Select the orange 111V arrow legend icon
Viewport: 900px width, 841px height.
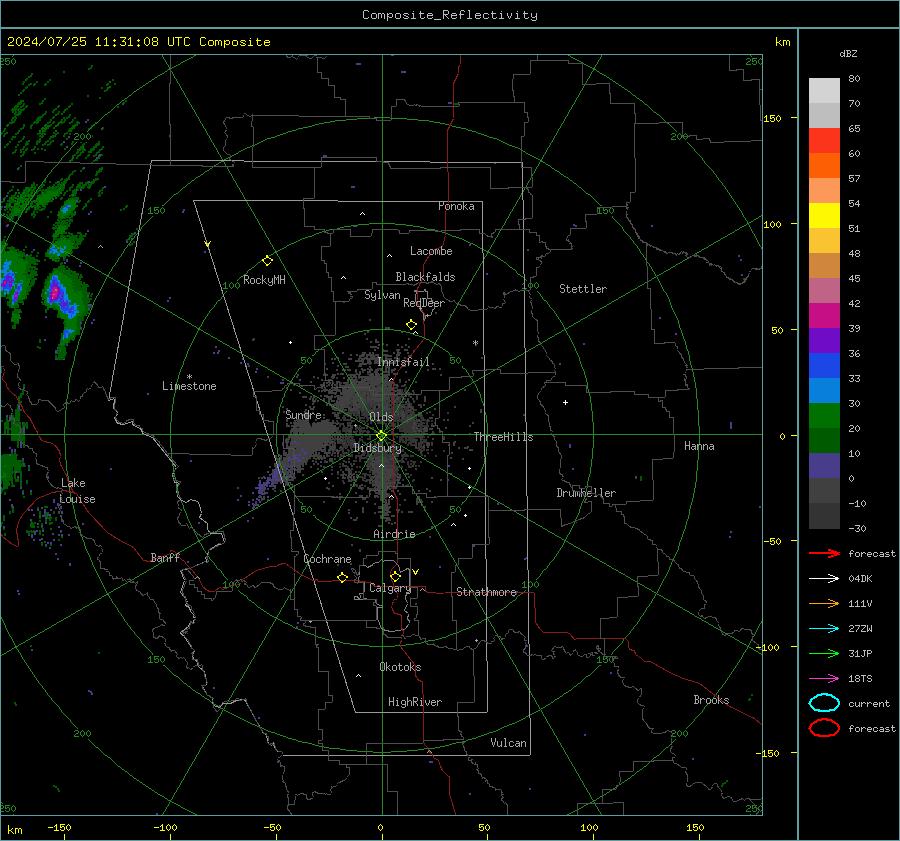824,603
